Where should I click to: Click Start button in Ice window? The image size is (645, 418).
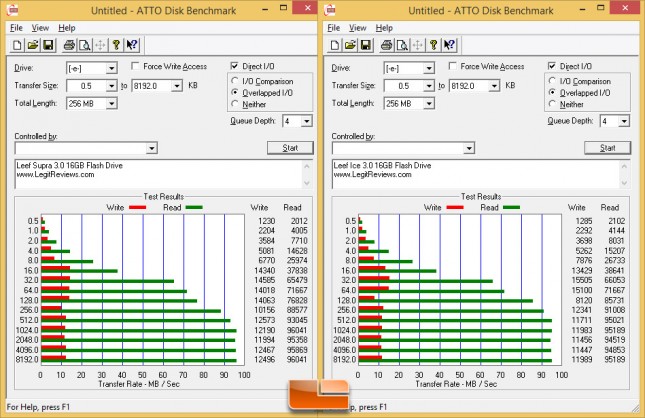[x=608, y=148]
